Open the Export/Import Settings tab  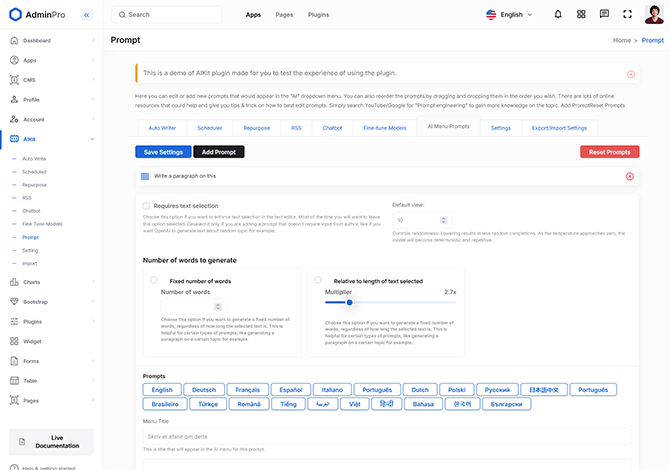pos(559,128)
